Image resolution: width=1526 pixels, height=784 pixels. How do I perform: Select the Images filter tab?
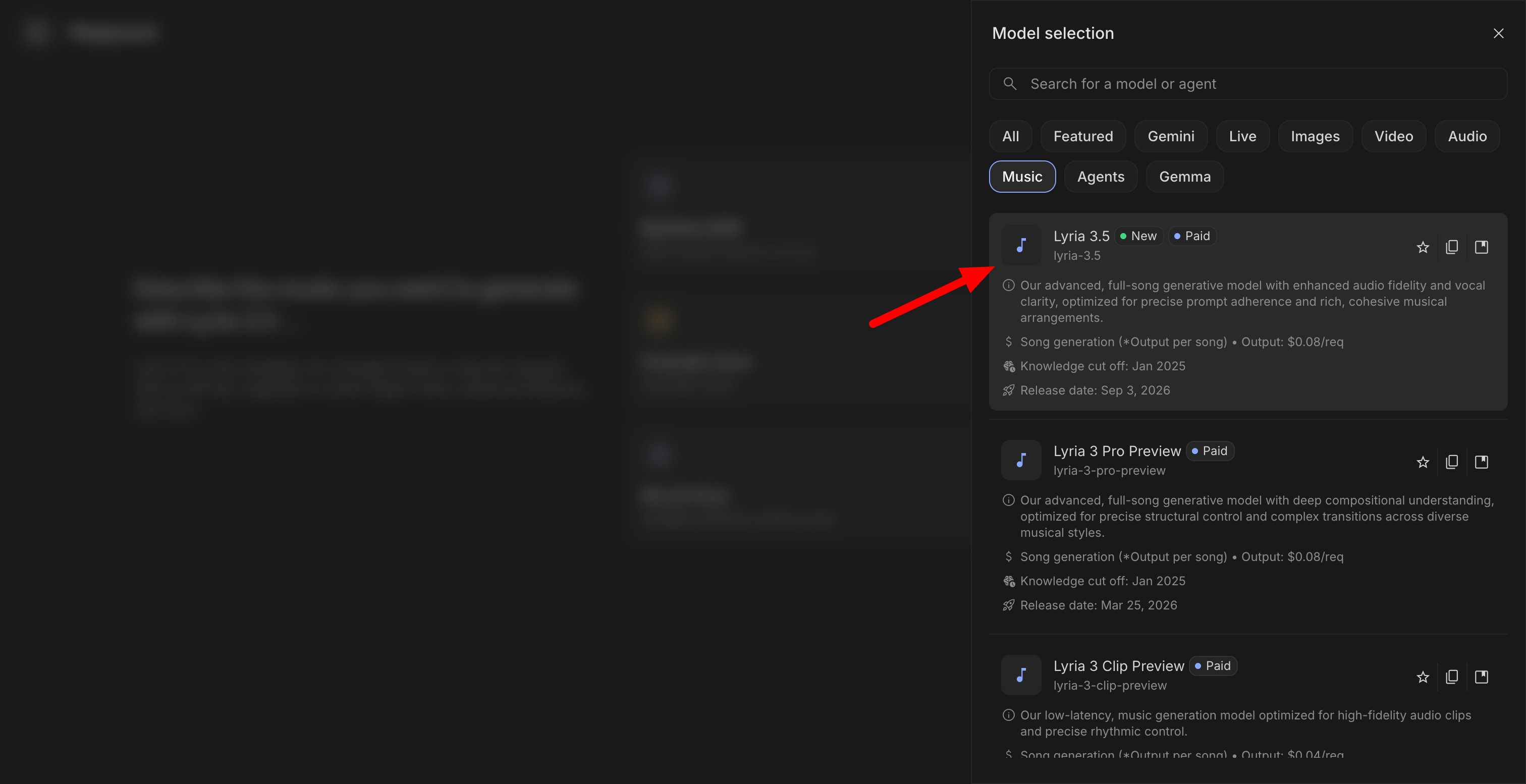tap(1315, 136)
